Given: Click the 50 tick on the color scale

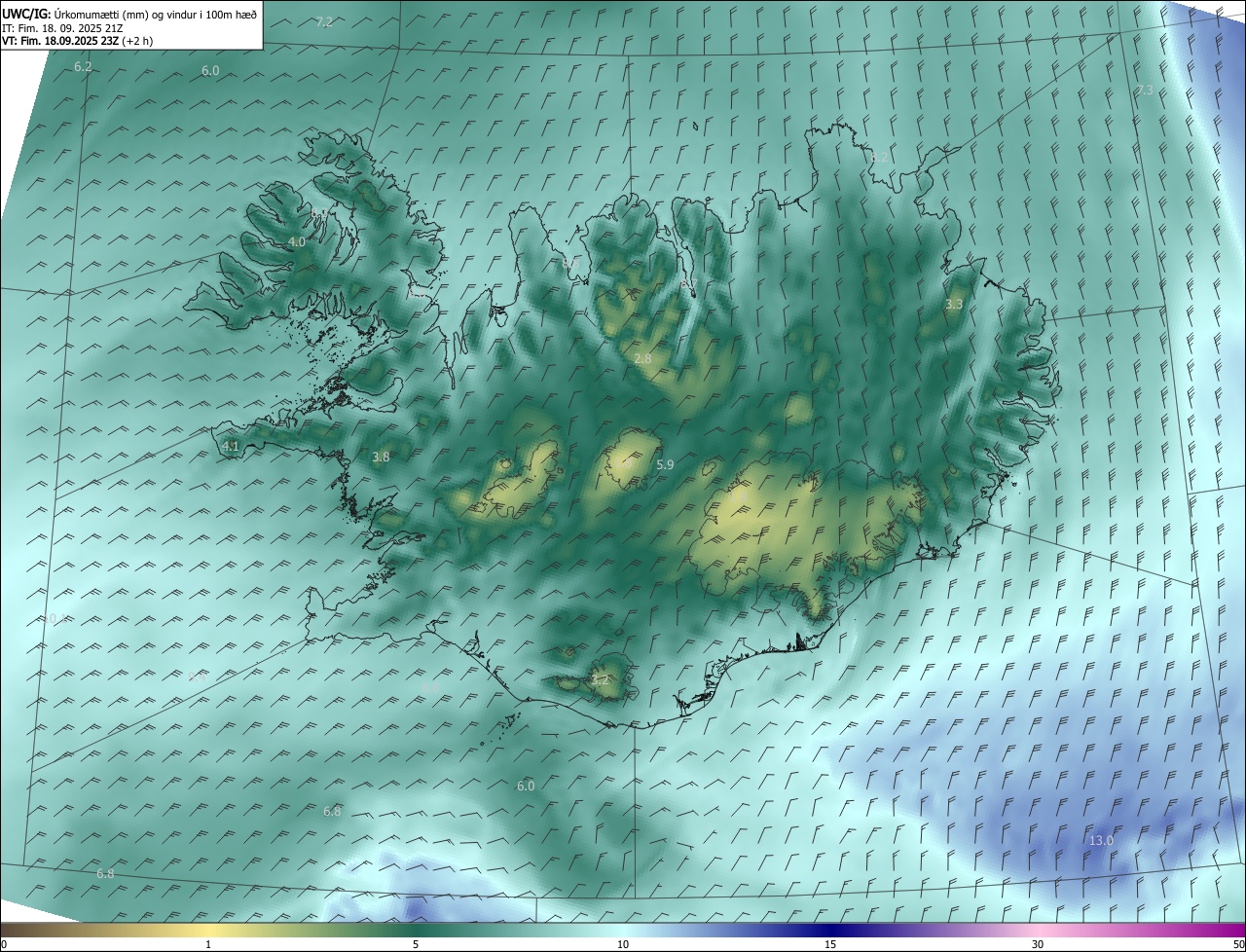Looking at the screenshot, I should tap(1237, 944).
